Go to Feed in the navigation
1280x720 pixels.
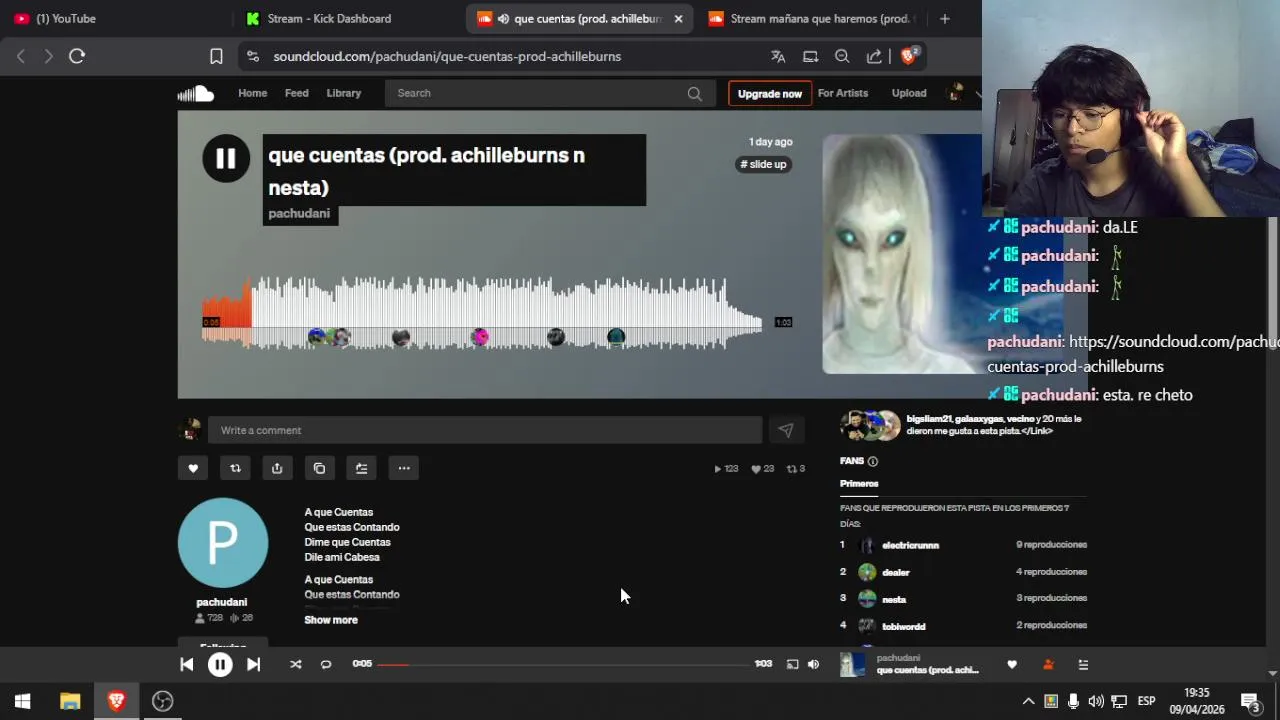(x=297, y=93)
